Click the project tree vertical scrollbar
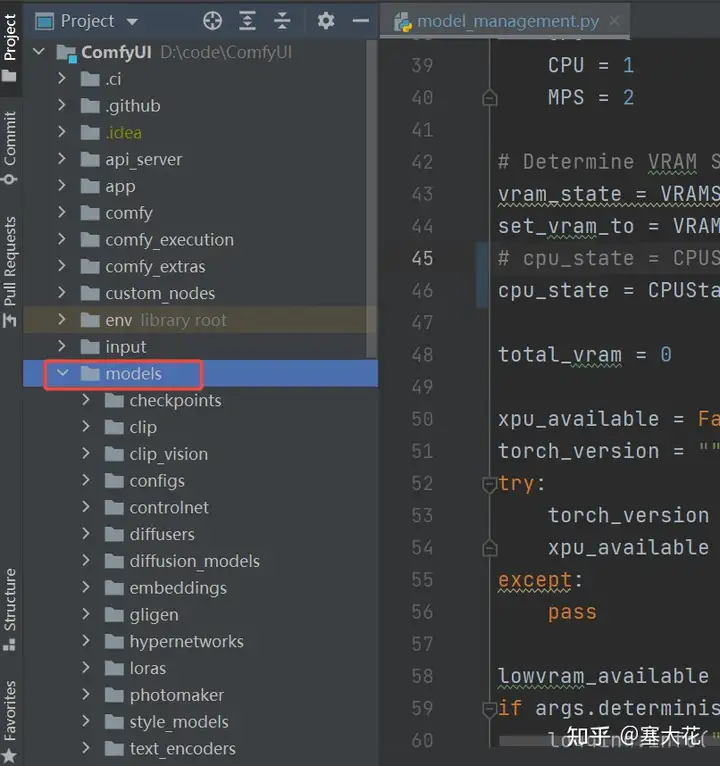The image size is (720, 766). click(371, 198)
